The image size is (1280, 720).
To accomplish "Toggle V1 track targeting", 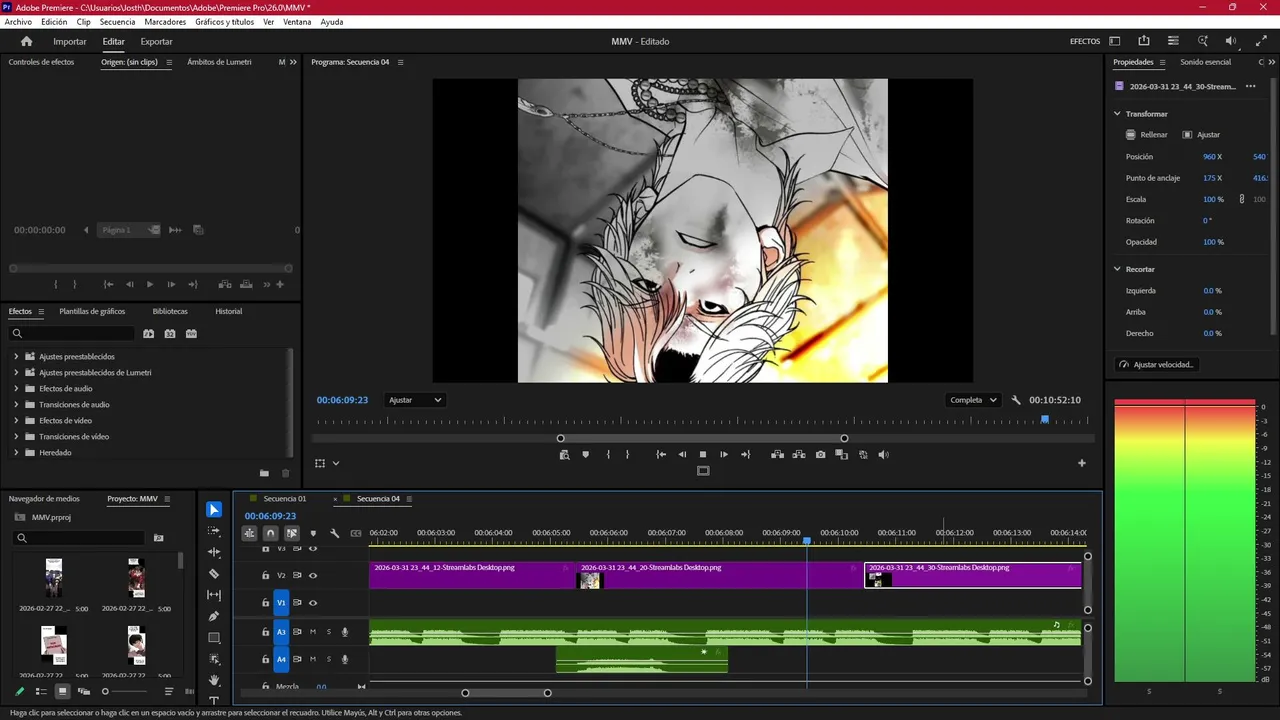I will (281, 603).
